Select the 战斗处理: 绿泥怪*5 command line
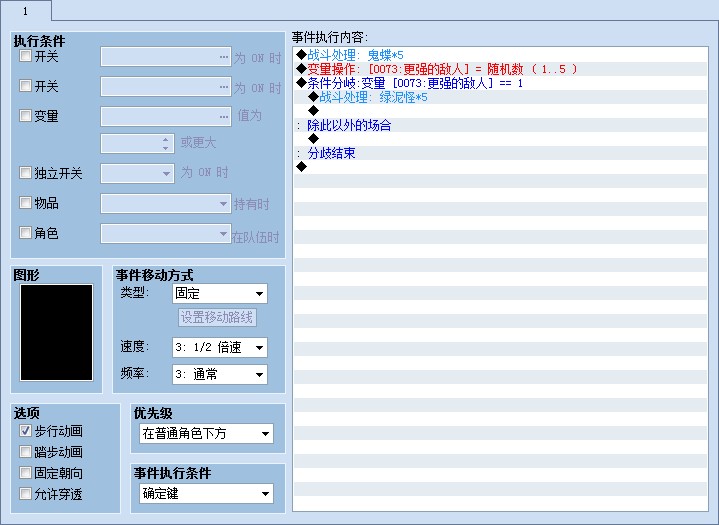This screenshot has width=719, height=525. coord(500,97)
